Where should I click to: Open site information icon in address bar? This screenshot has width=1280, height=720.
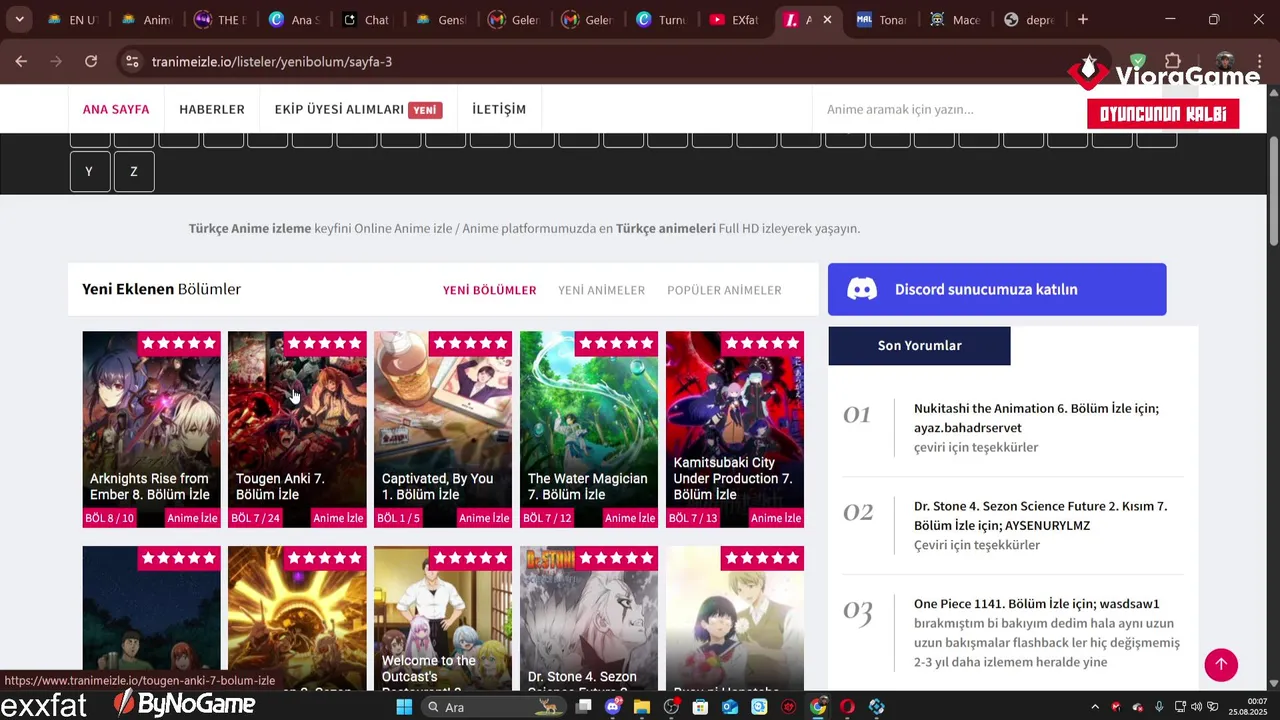pyautogui.click(x=131, y=62)
